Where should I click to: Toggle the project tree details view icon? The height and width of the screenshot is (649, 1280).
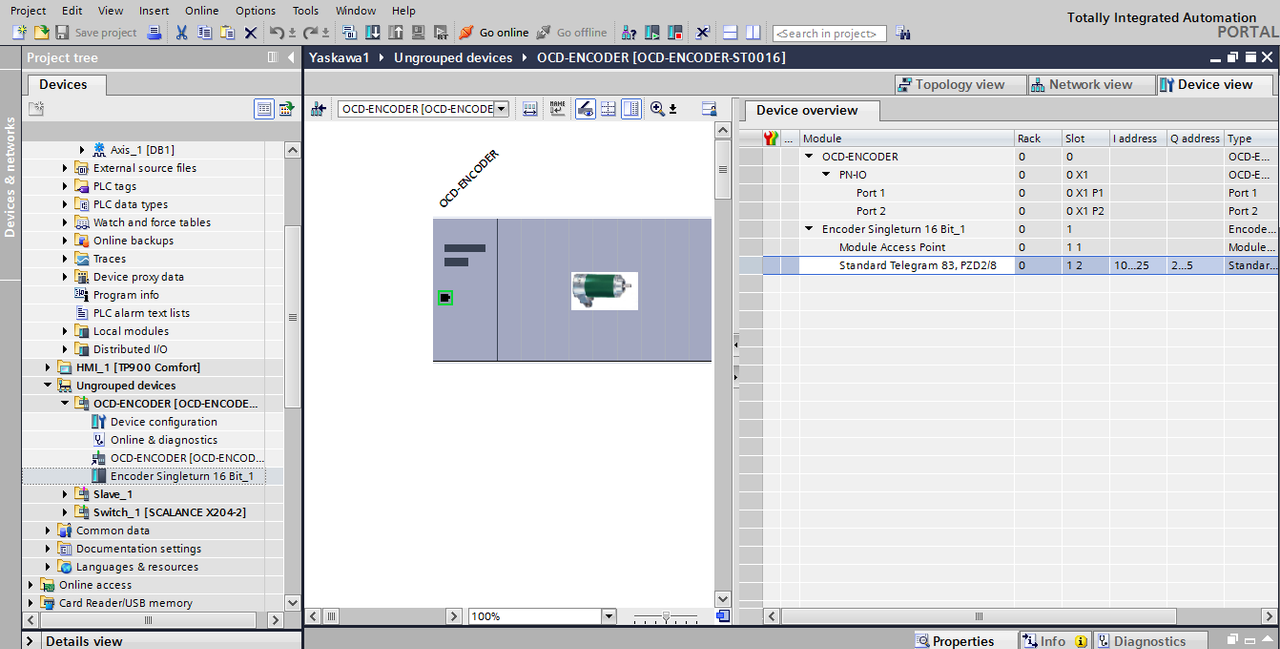pyautogui.click(x=264, y=109)
